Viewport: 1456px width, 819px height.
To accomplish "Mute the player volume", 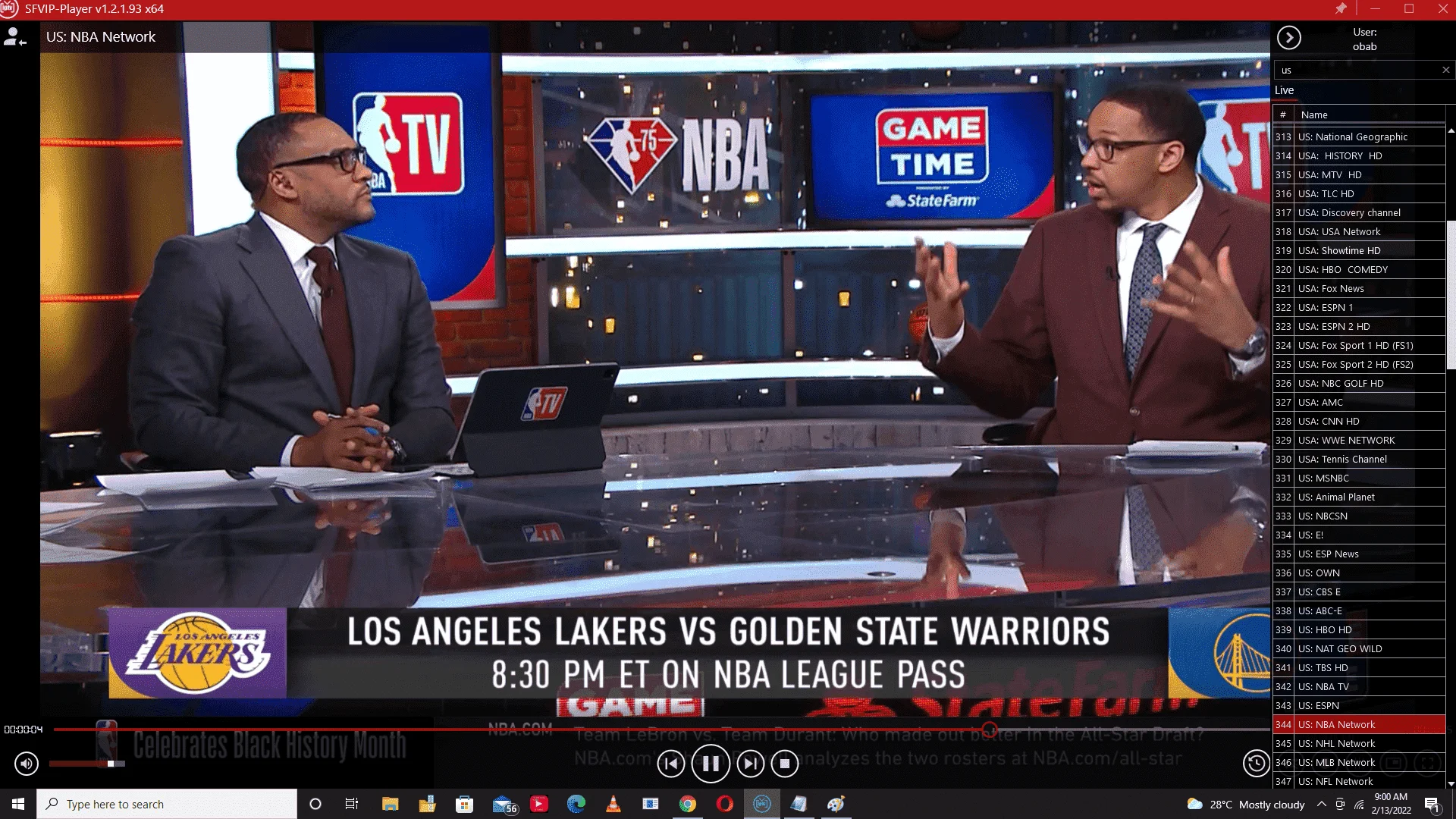I will [27, 764].
